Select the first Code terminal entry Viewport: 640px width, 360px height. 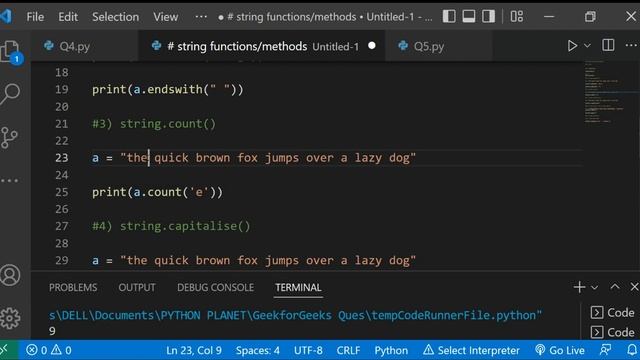(x=612, y=313)
